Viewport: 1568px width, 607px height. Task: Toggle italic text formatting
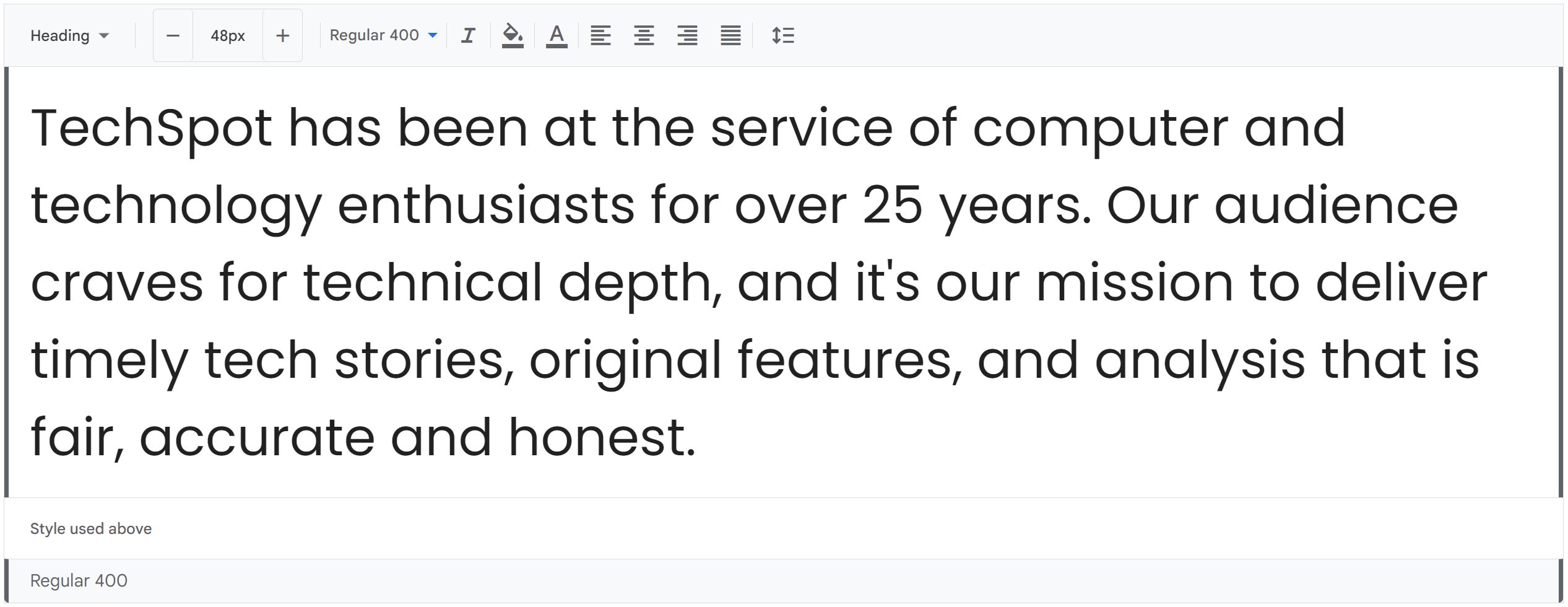468,36
